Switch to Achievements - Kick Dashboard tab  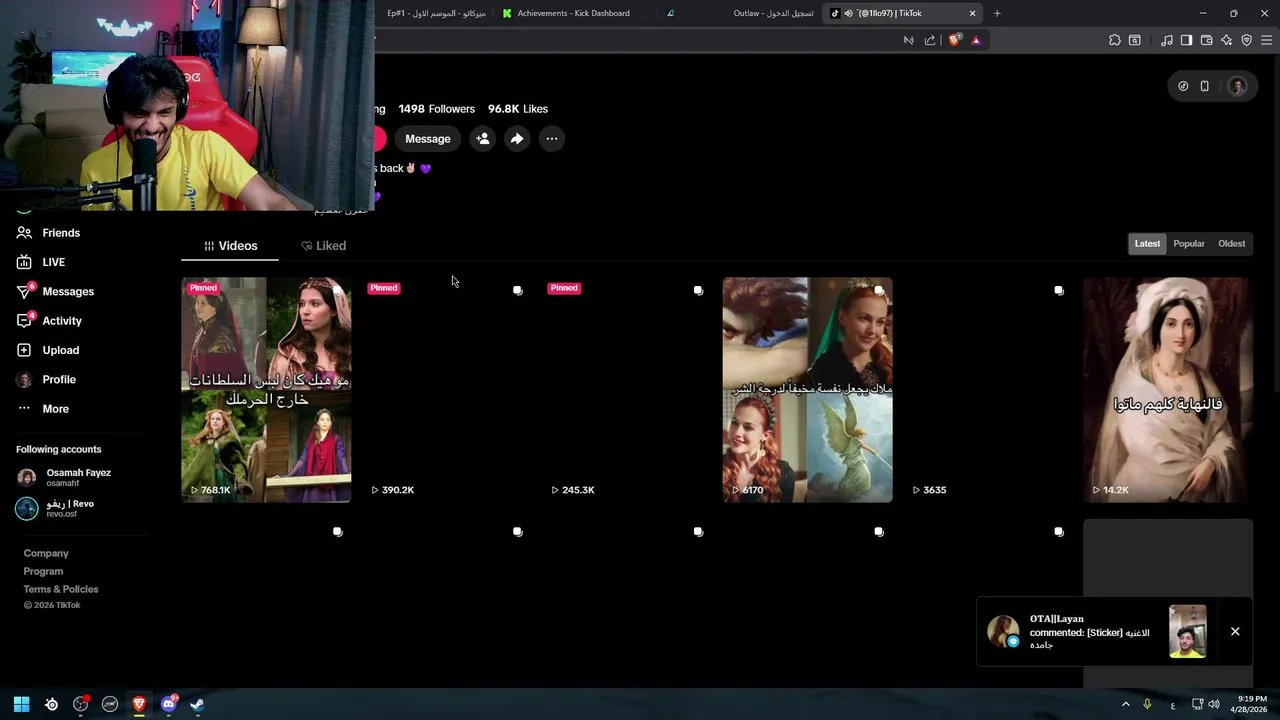tap(573, 13)
